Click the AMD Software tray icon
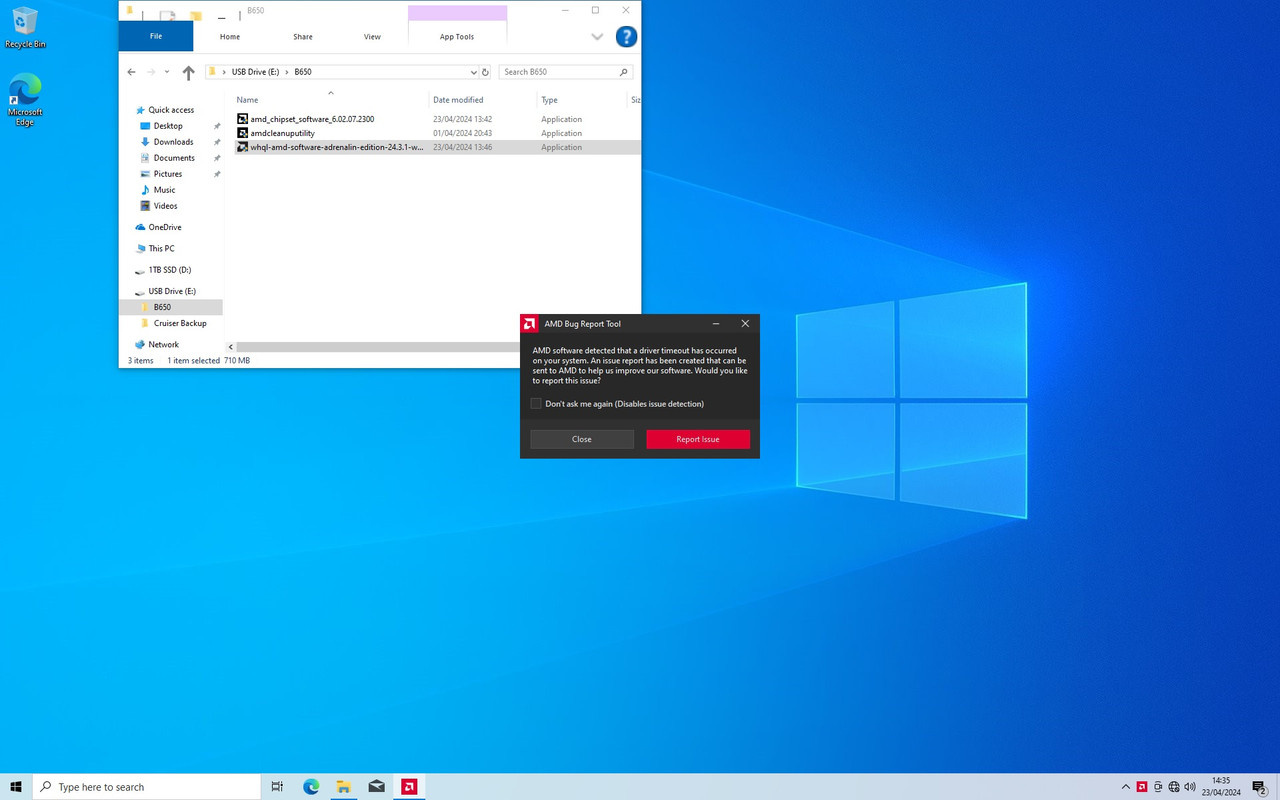The height and width of the screenshot is (800, 1280). click(1142, 787)
